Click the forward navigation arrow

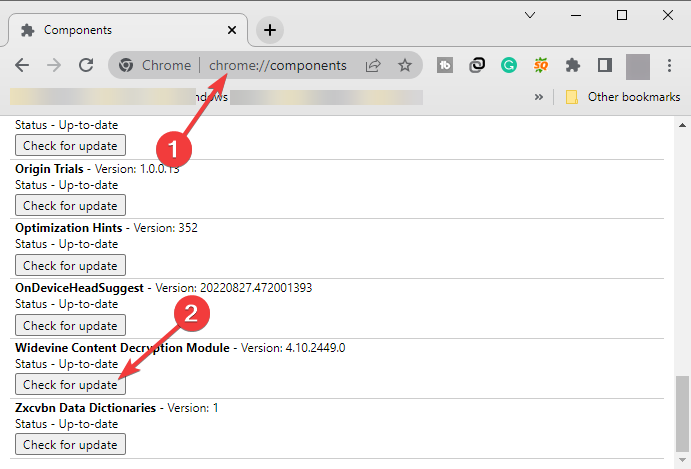(54, 65)
